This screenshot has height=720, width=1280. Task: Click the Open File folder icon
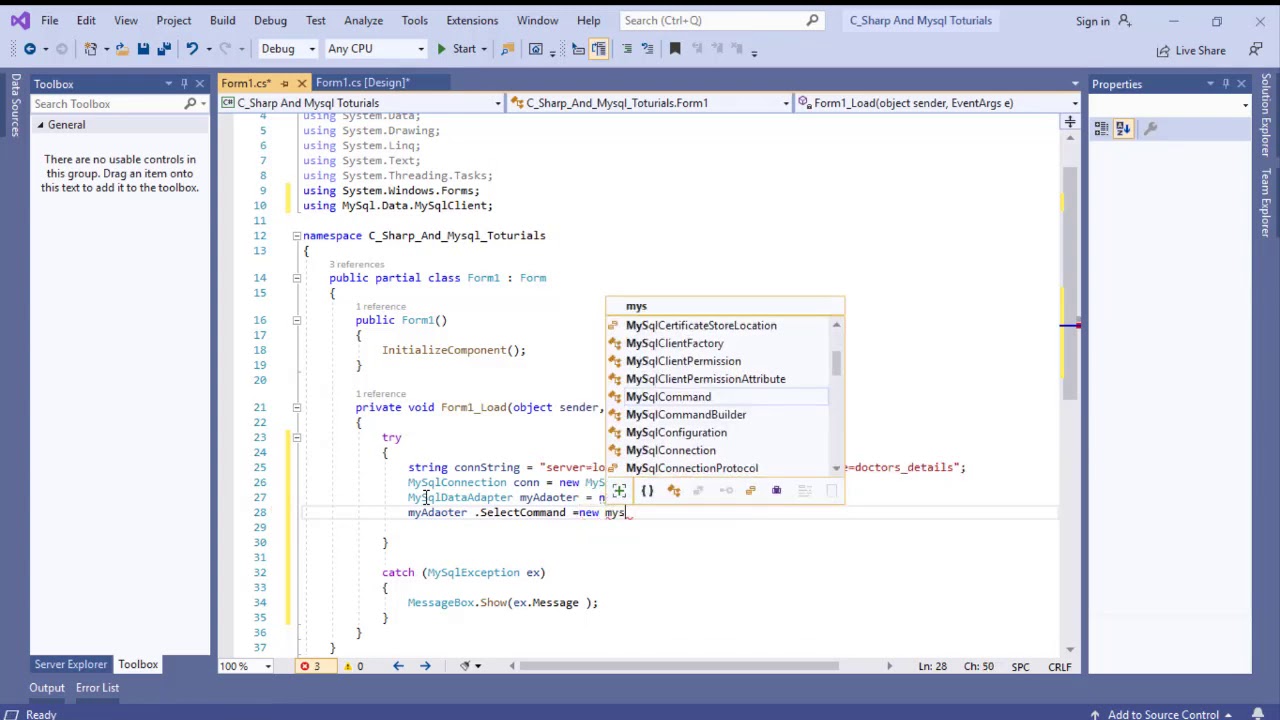click(121, 49)
